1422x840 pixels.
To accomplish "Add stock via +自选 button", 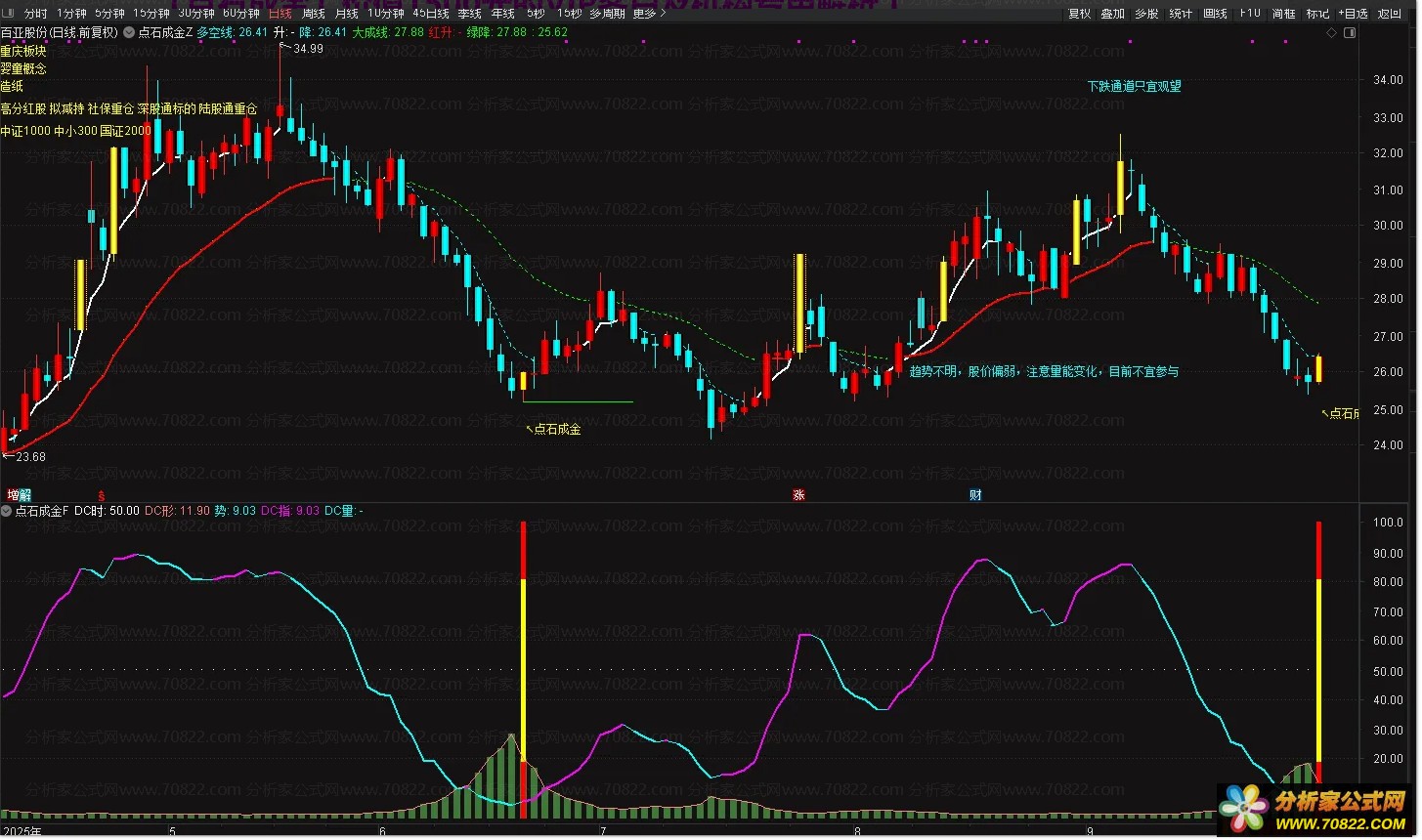I will 1353,14.
